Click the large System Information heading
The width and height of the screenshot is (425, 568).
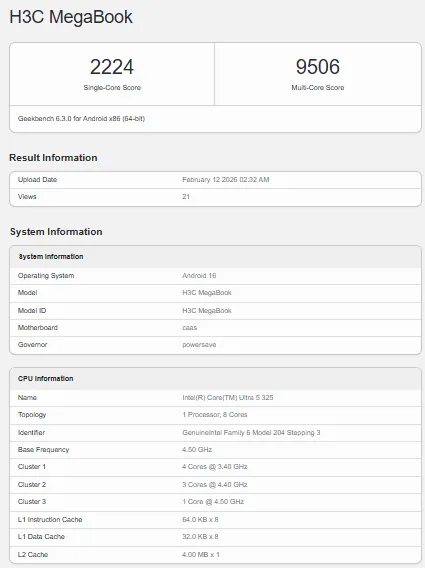[x=56, y=231]
